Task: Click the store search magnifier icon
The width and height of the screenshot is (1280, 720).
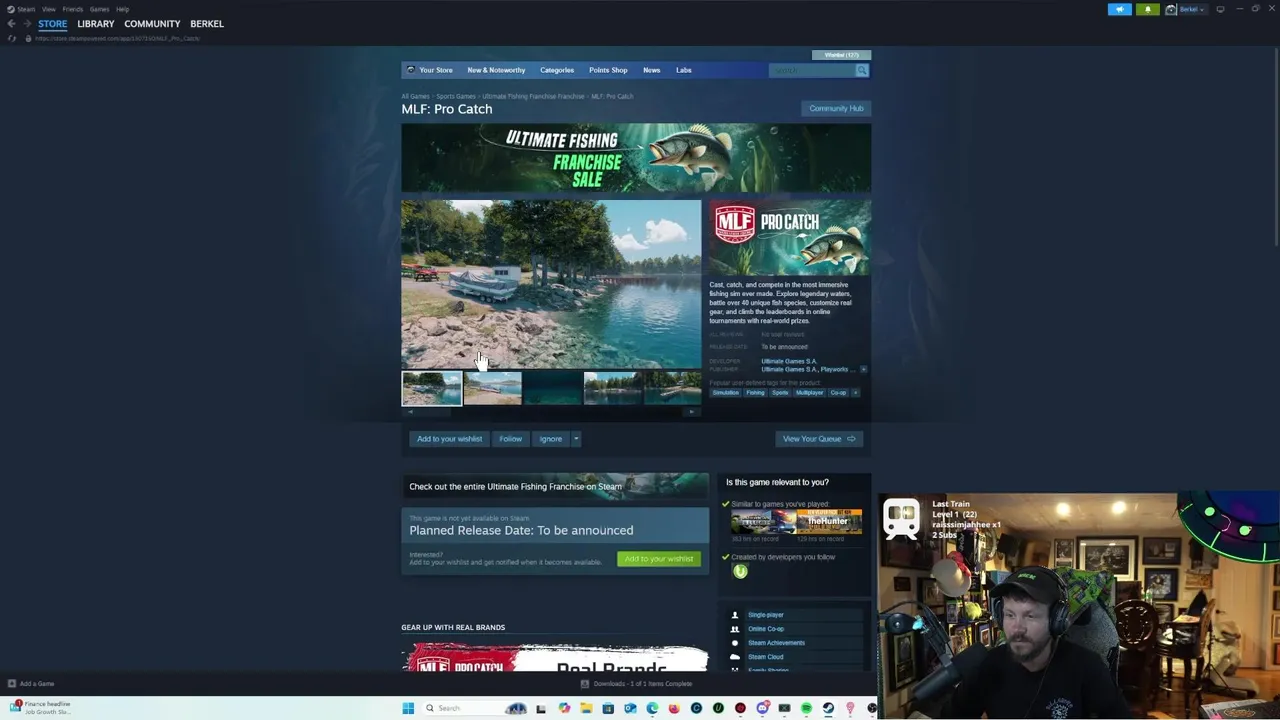Action: 862,70
